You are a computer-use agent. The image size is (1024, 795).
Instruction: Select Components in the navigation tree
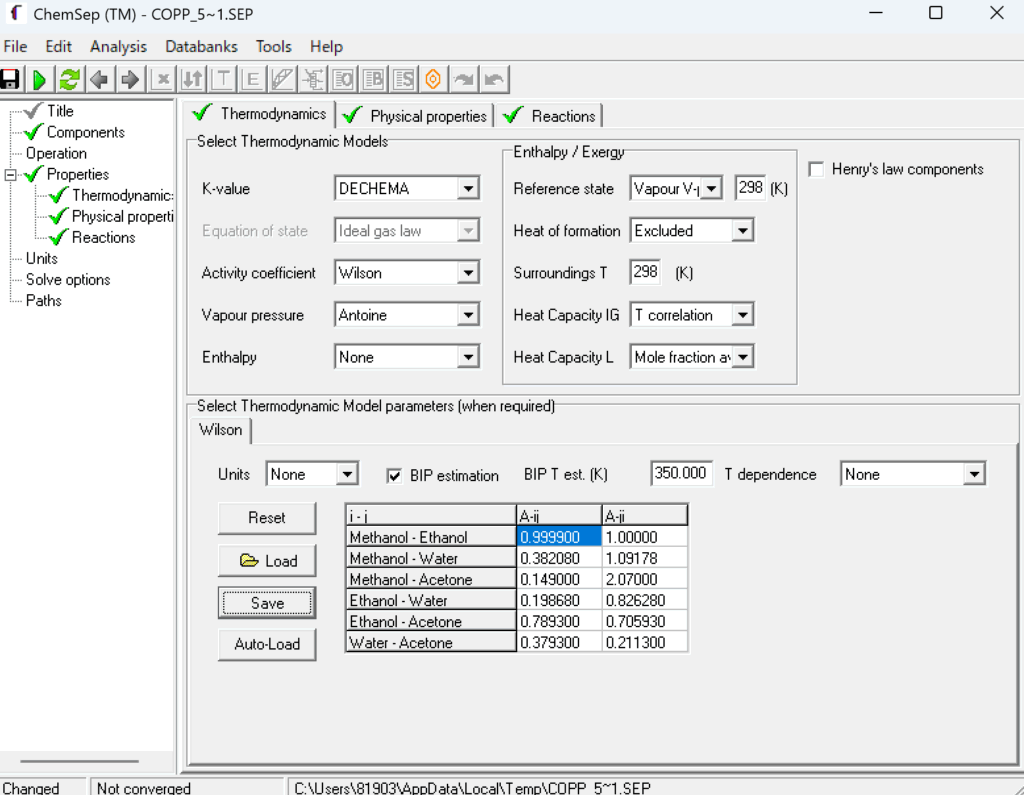[86, 133]
